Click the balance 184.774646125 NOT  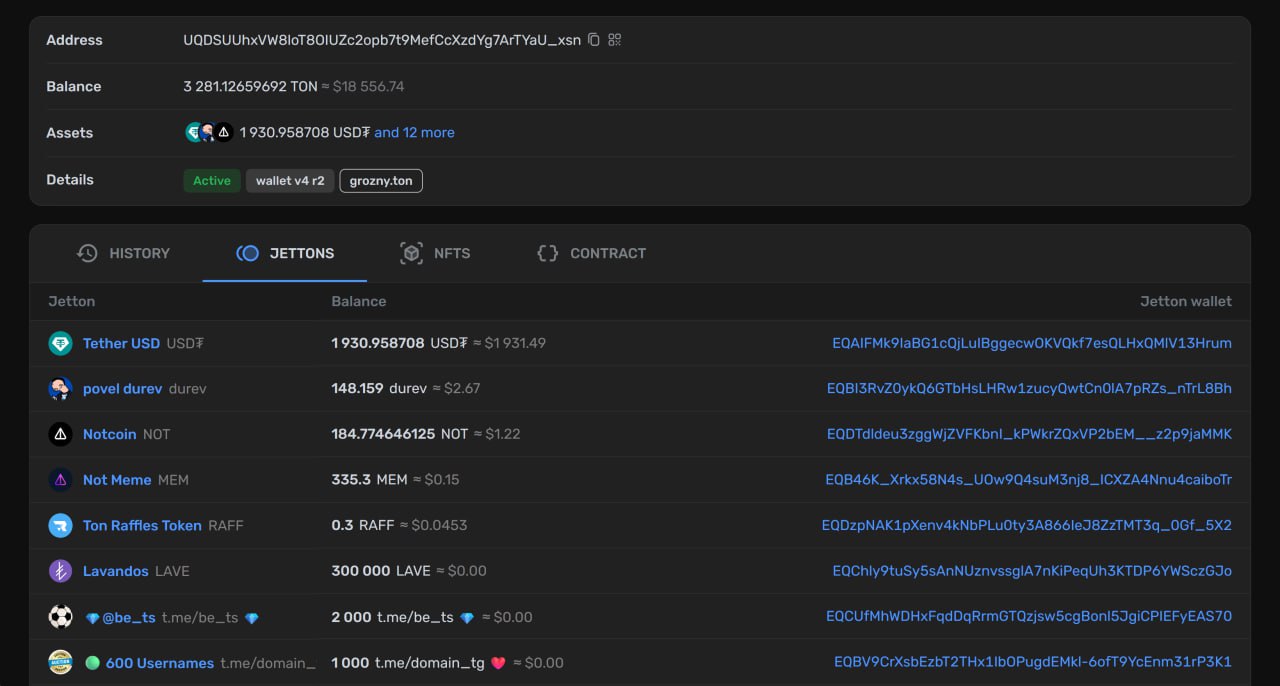pyautogui.click(x=400, y=434)
